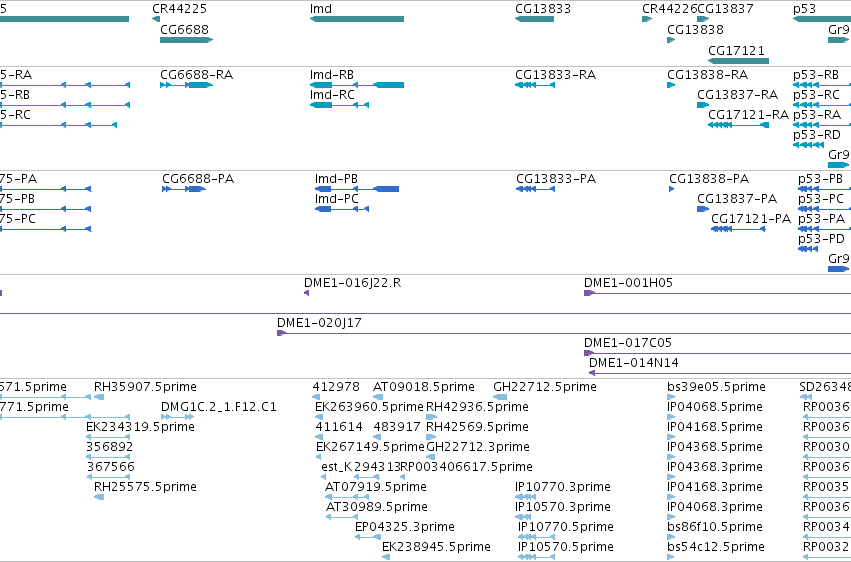Click the IP04168.5prime EST label
Image resolution: width=851 pixels, height=562 pixels.
pos(715,427)
